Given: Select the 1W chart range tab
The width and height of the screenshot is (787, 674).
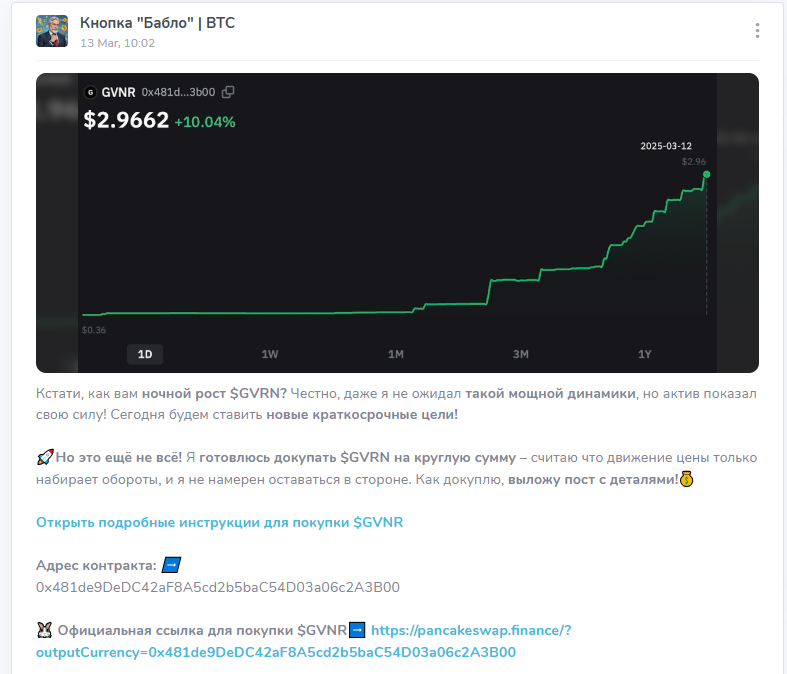Looking at the screenshot, I should tap(270, 354).
